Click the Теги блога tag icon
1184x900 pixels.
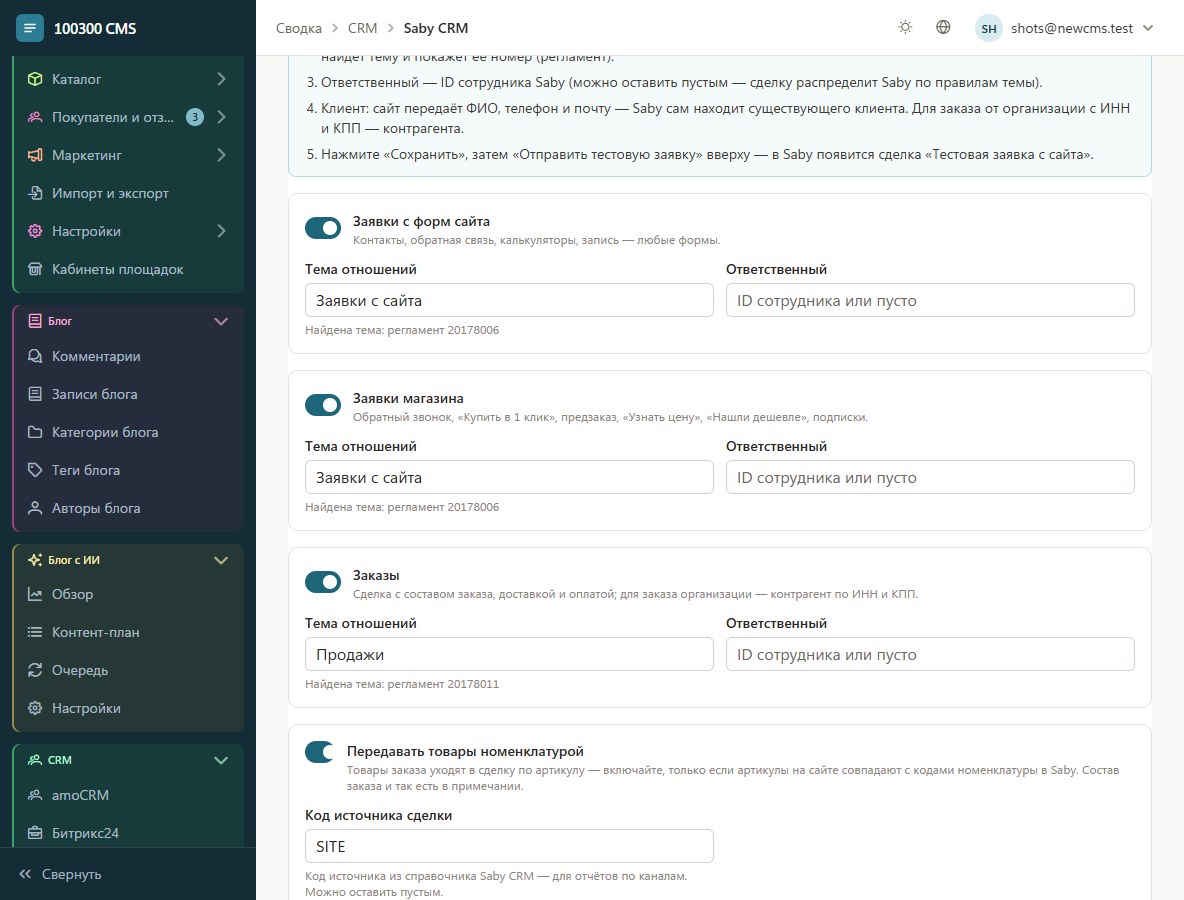35,470
